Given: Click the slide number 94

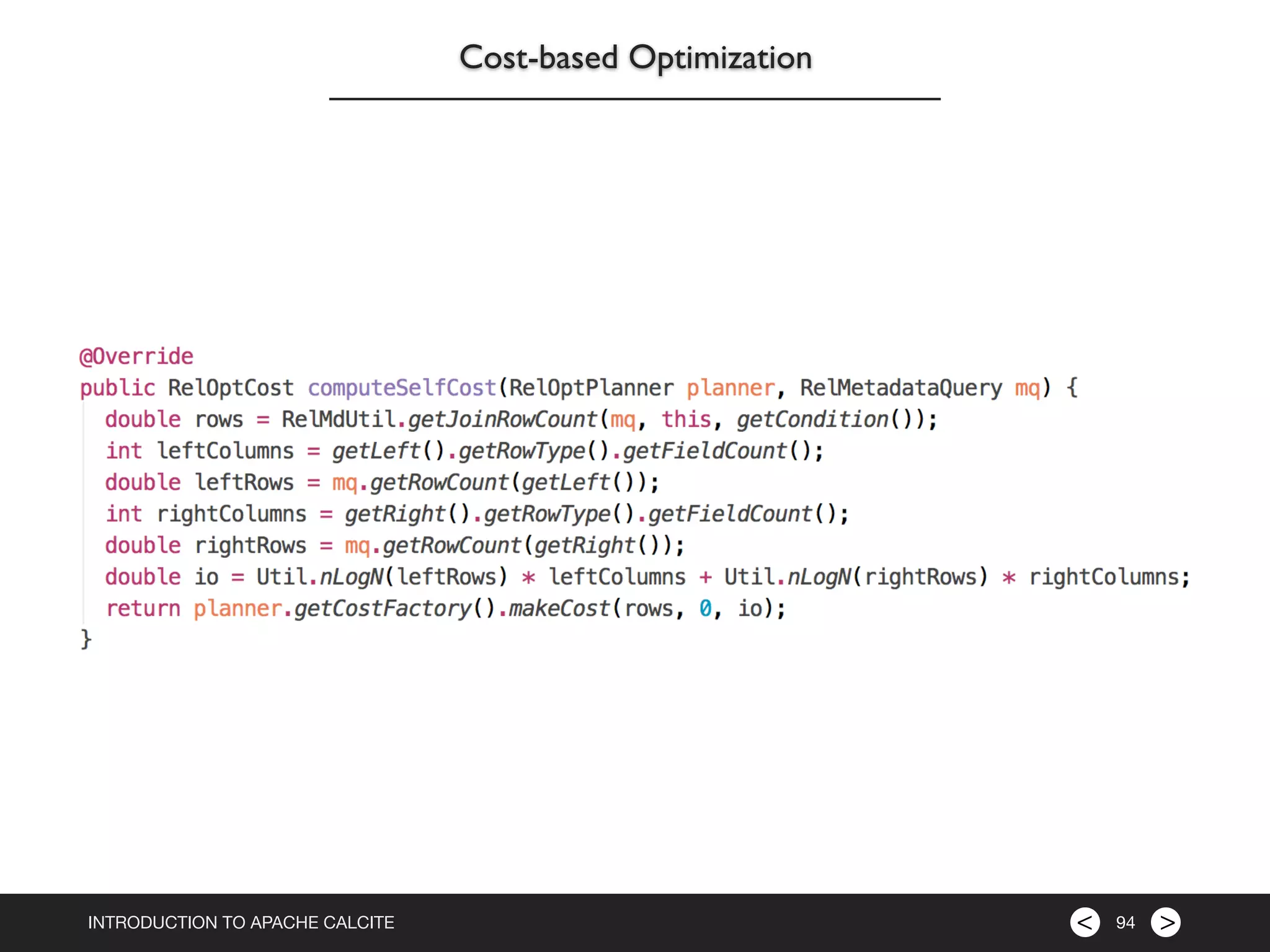Looking at the screenshot, I should pos(1125,923).
